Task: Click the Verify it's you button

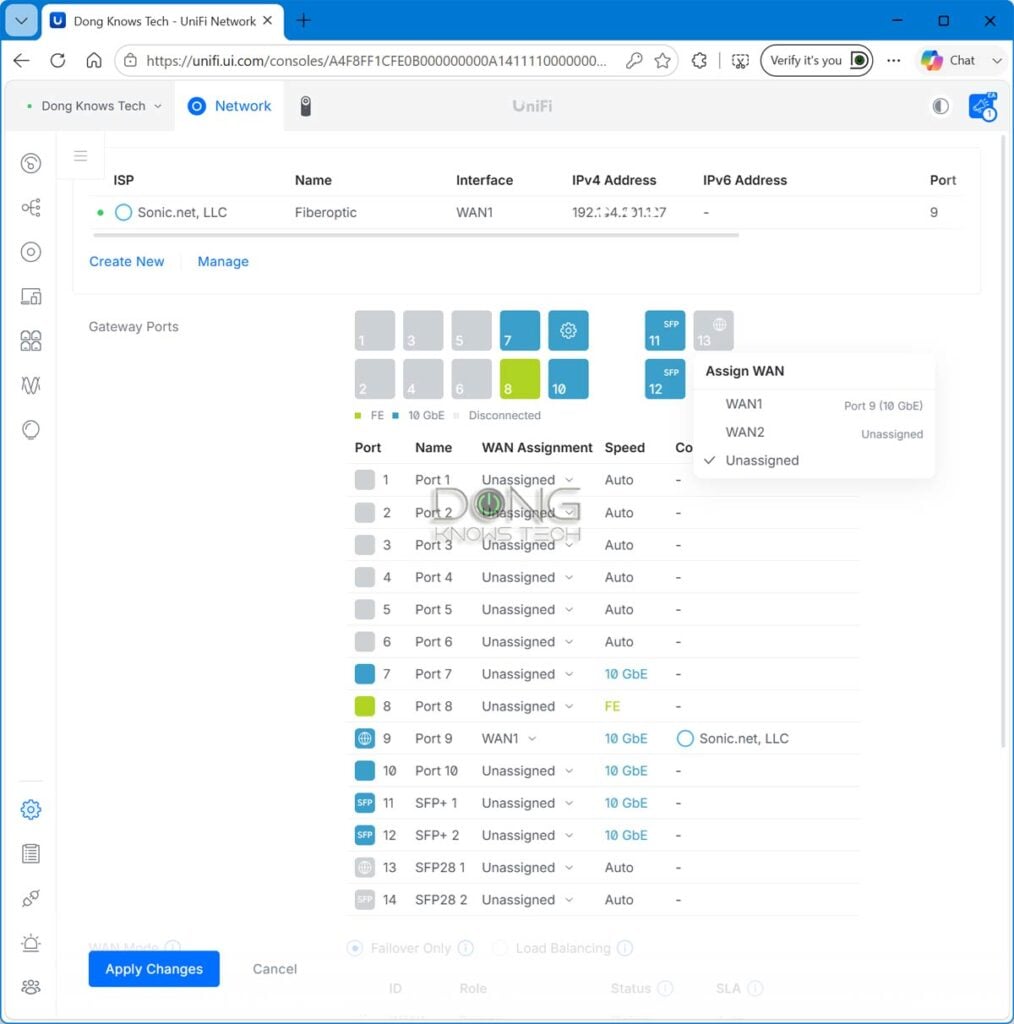Action: pyautogui.click(x=816, y=61)
